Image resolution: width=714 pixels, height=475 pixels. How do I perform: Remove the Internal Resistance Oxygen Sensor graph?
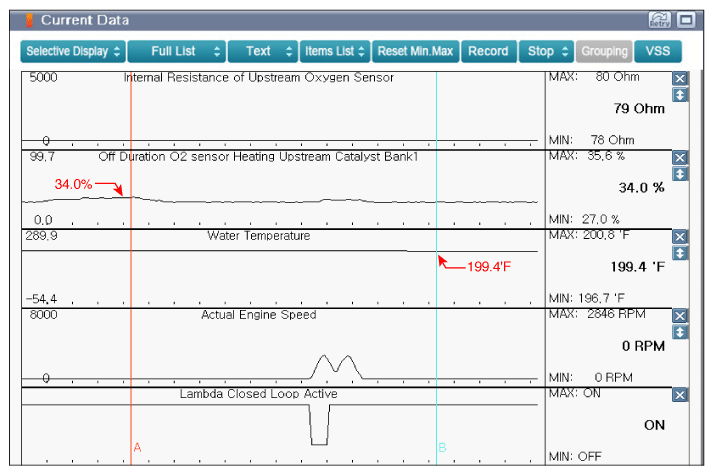680,78
